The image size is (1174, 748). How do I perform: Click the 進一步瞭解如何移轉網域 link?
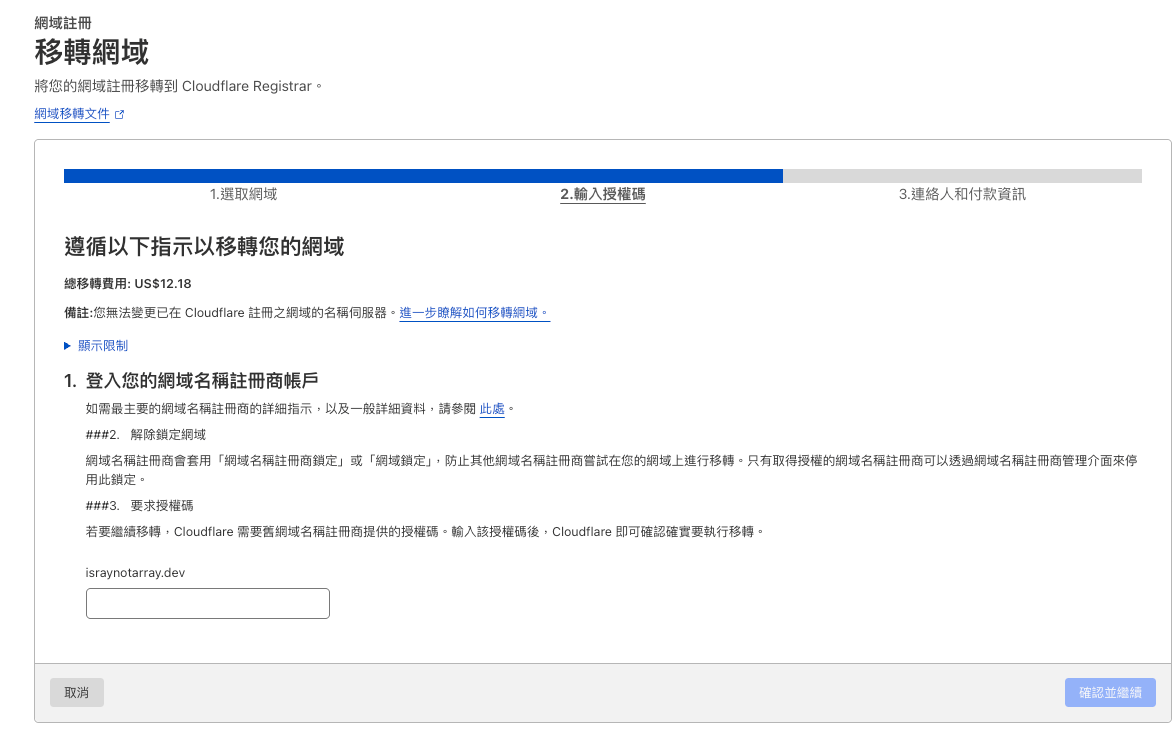pyautogui.click(x=474, y=313)
